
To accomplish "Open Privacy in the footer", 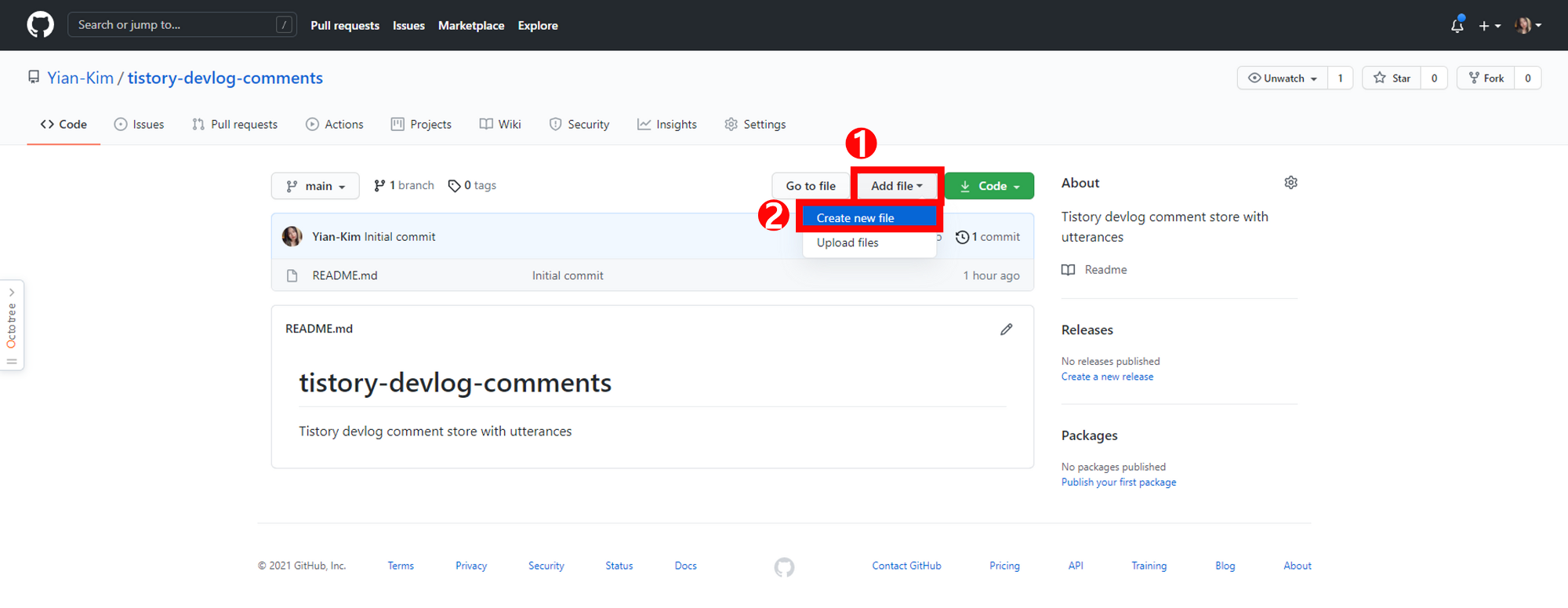I will [471, 566].
